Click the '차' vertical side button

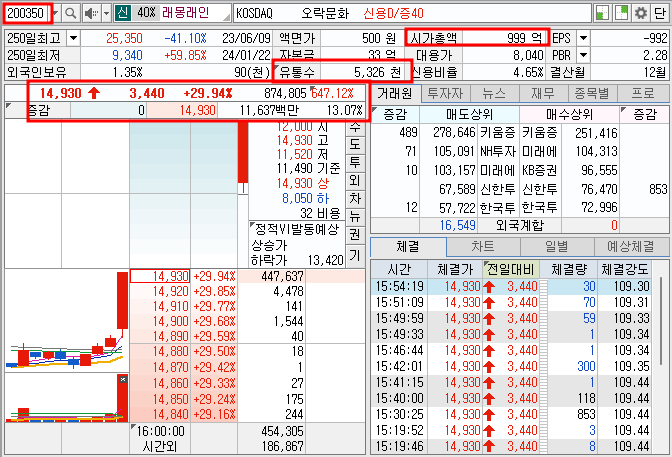click(x=355, y=198)
